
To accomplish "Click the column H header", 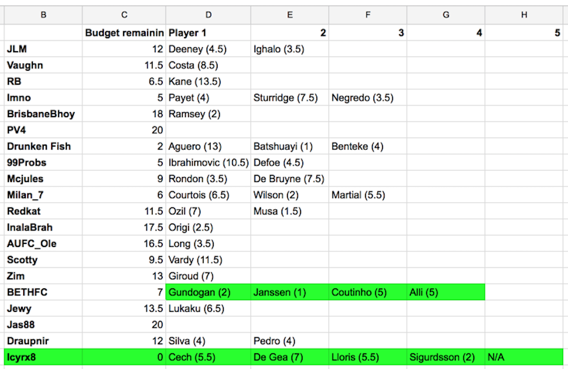I will 524,15.
